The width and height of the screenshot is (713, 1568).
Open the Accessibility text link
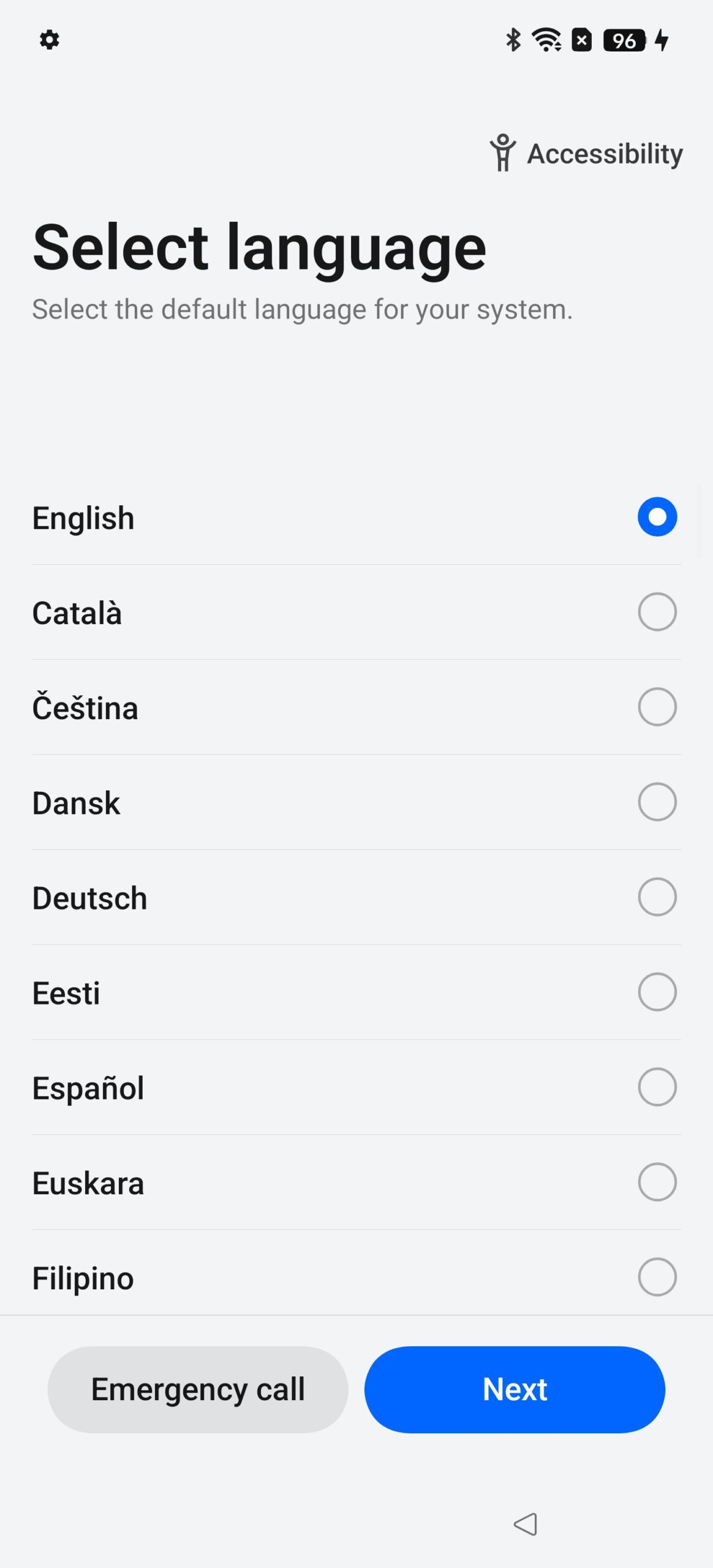pyautogui.click(x=605, y=153)
